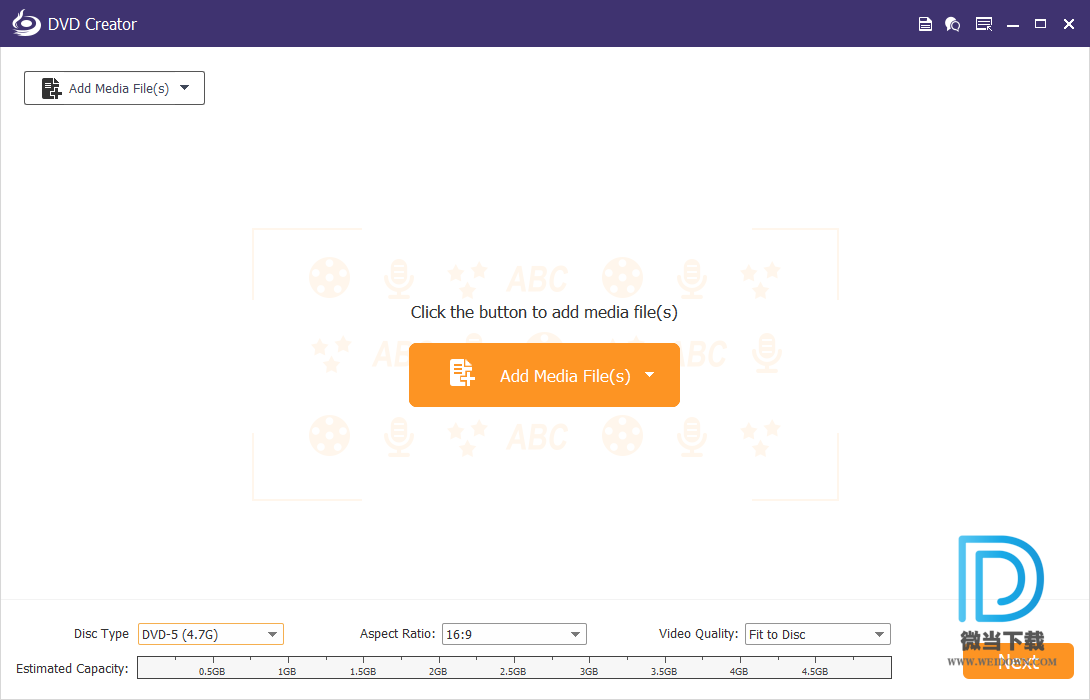This screenshot has width=1090, height=700.
Task: Click the orange Add Media File(s) button
Action: (544, 375)
